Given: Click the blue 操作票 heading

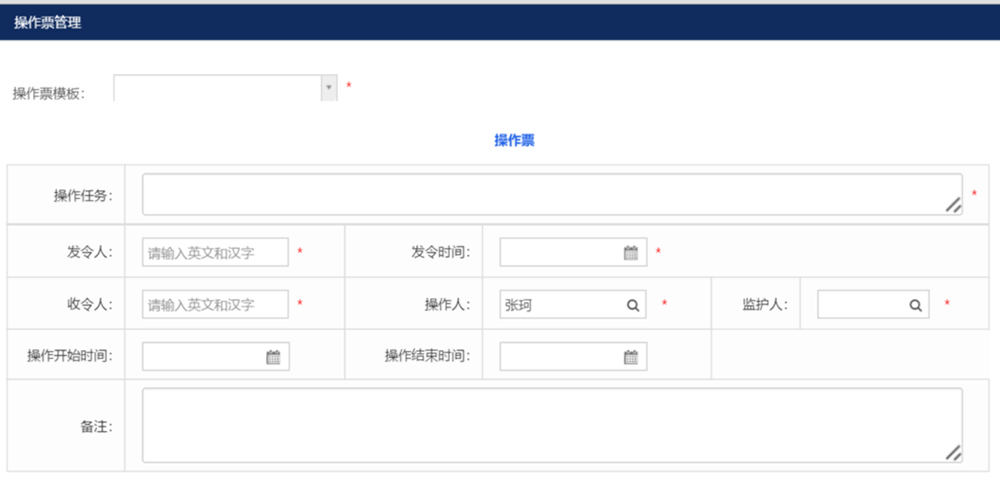Looking at the screenshot, I should point(514,141).
